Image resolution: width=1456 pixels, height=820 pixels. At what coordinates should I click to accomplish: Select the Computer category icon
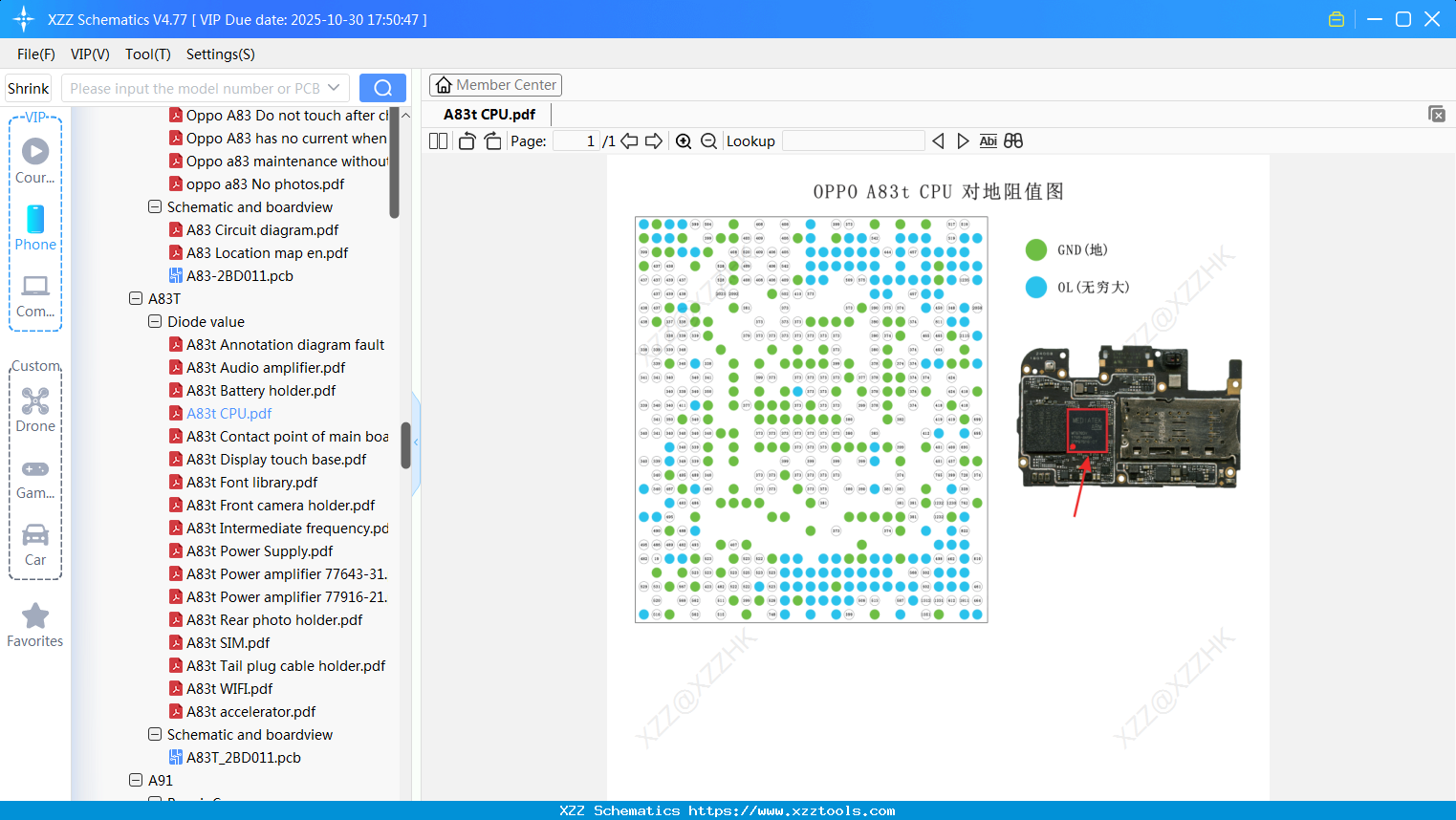tap(35, 295)
